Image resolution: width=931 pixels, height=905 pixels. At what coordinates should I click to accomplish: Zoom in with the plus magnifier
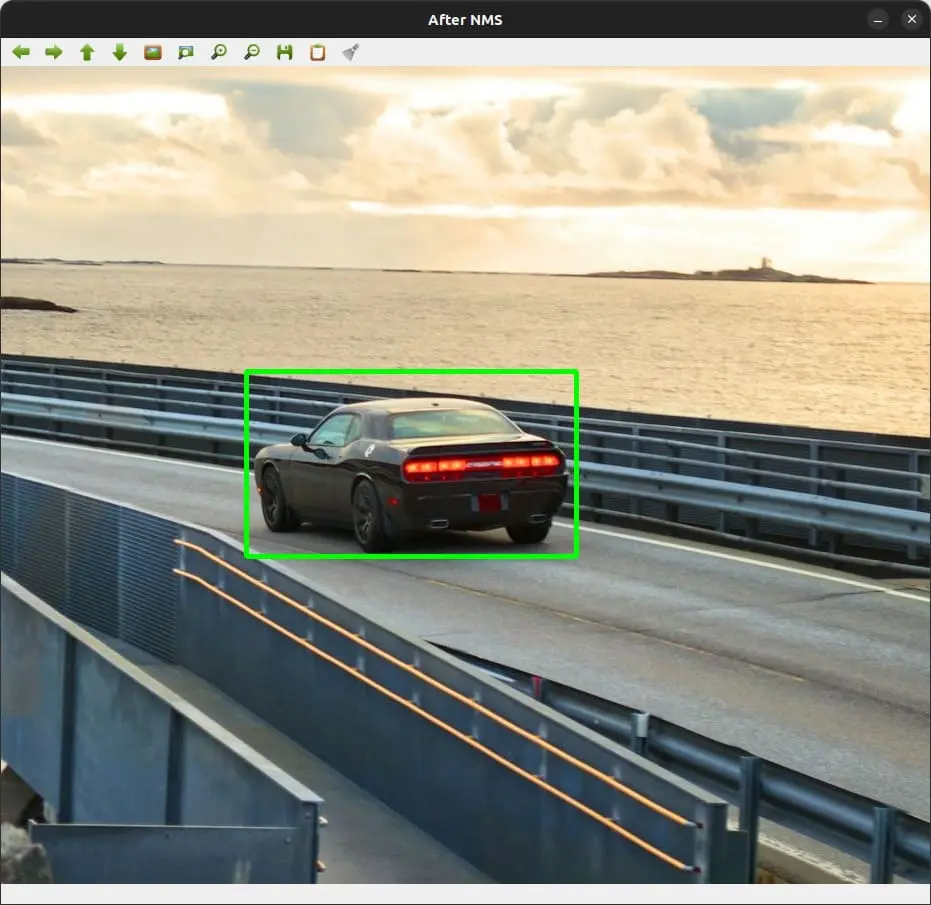219,52
